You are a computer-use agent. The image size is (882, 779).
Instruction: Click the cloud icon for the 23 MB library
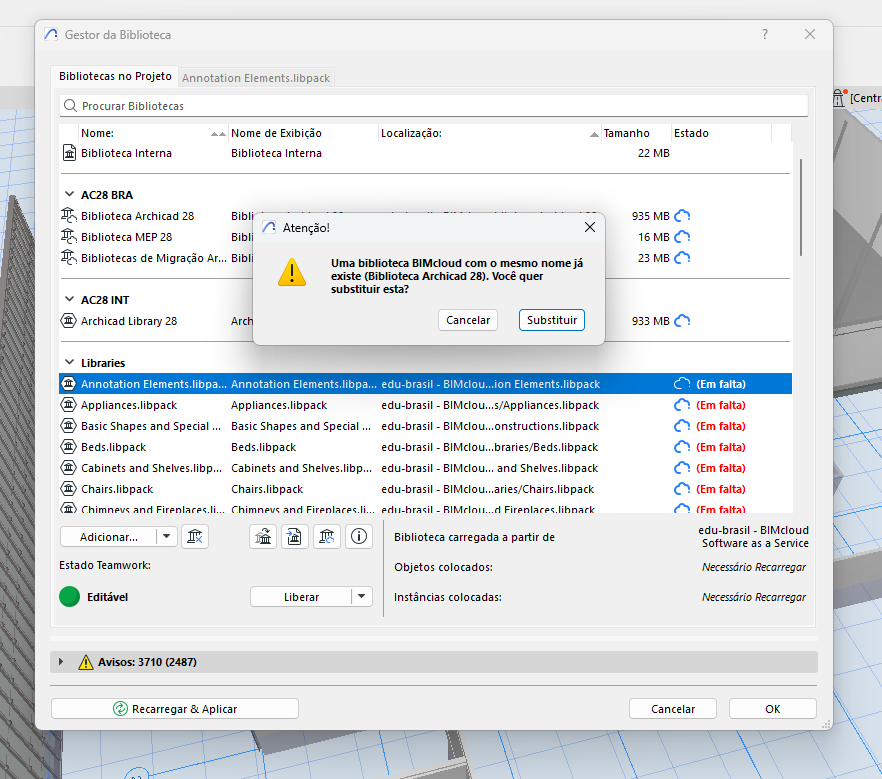pos(682,258)
